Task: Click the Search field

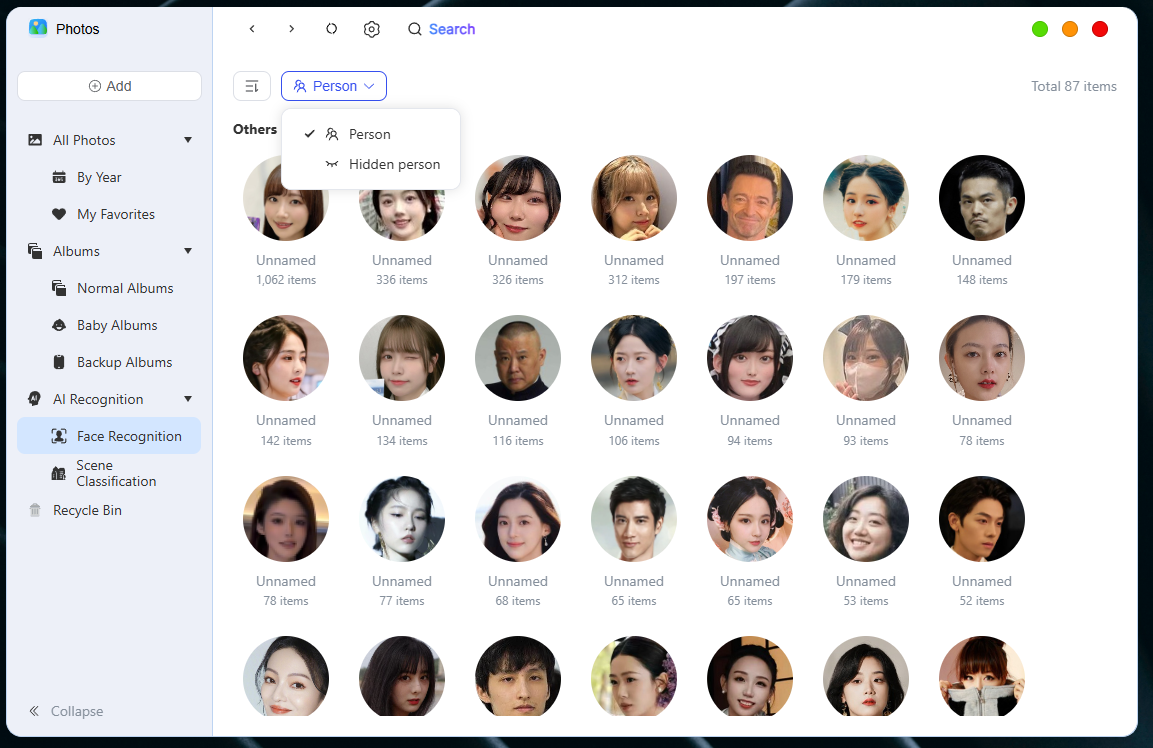Action: (442, 29)
